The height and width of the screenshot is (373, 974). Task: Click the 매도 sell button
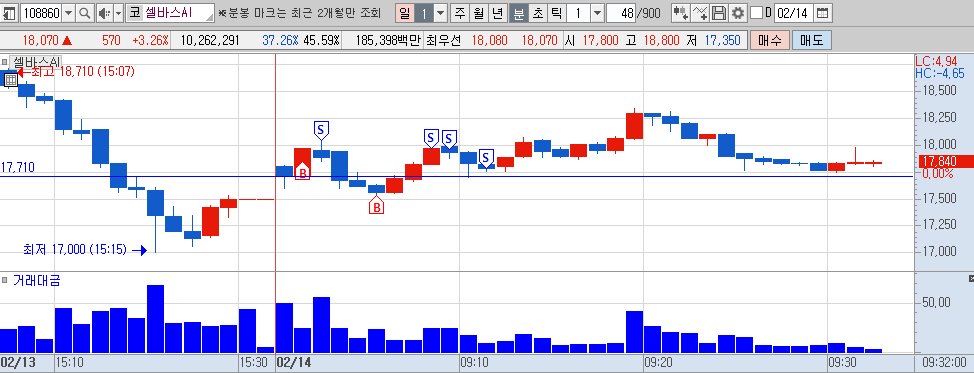(x=811, y=41)
